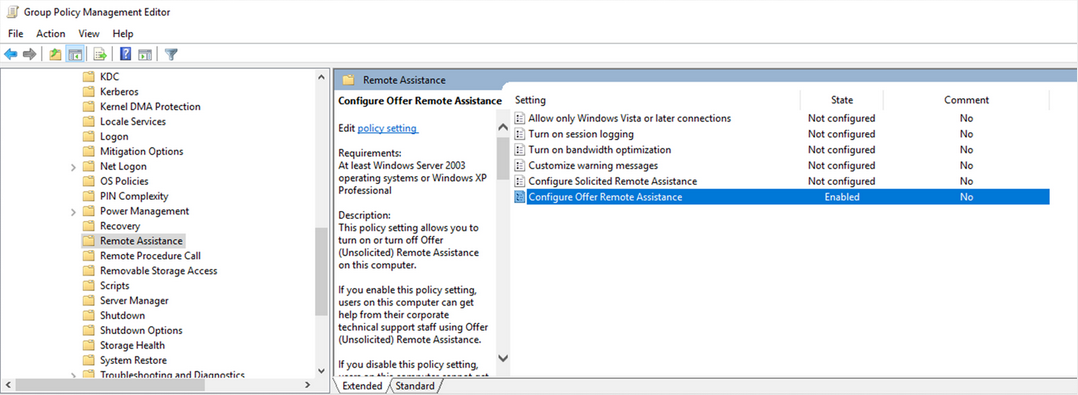Screen dimensions: 1078x395
Task: Expand the Net Logon tree node
Action: point(73,167)
